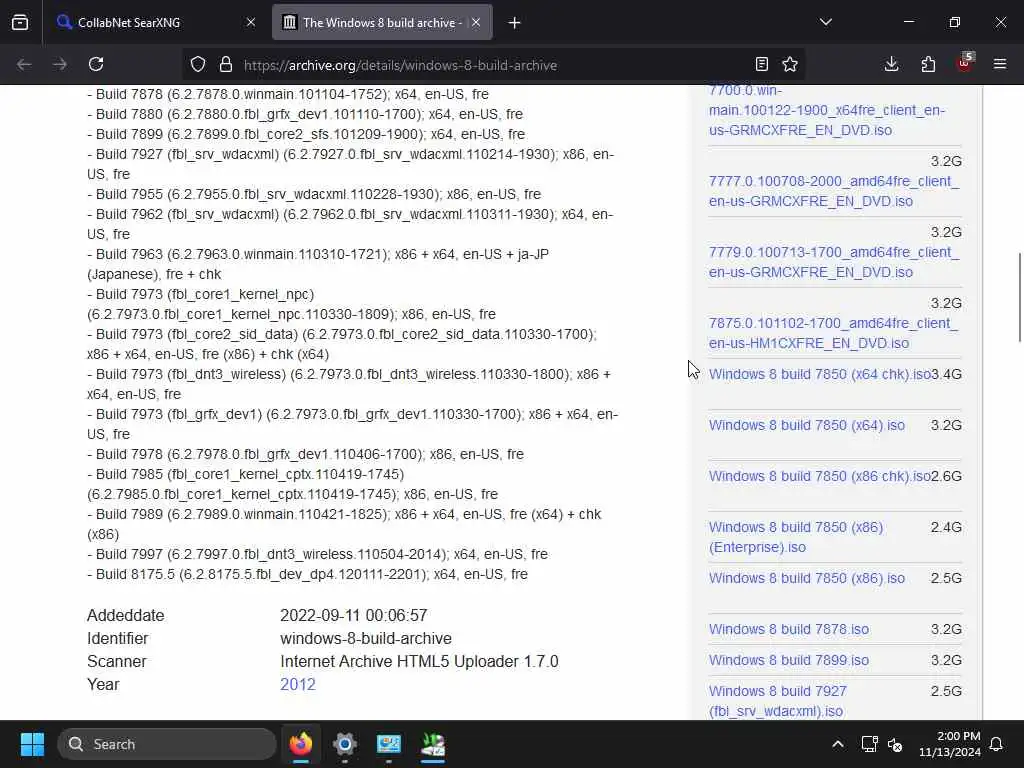Open the monitor app icon in taskbar

[x=389, y=744]
